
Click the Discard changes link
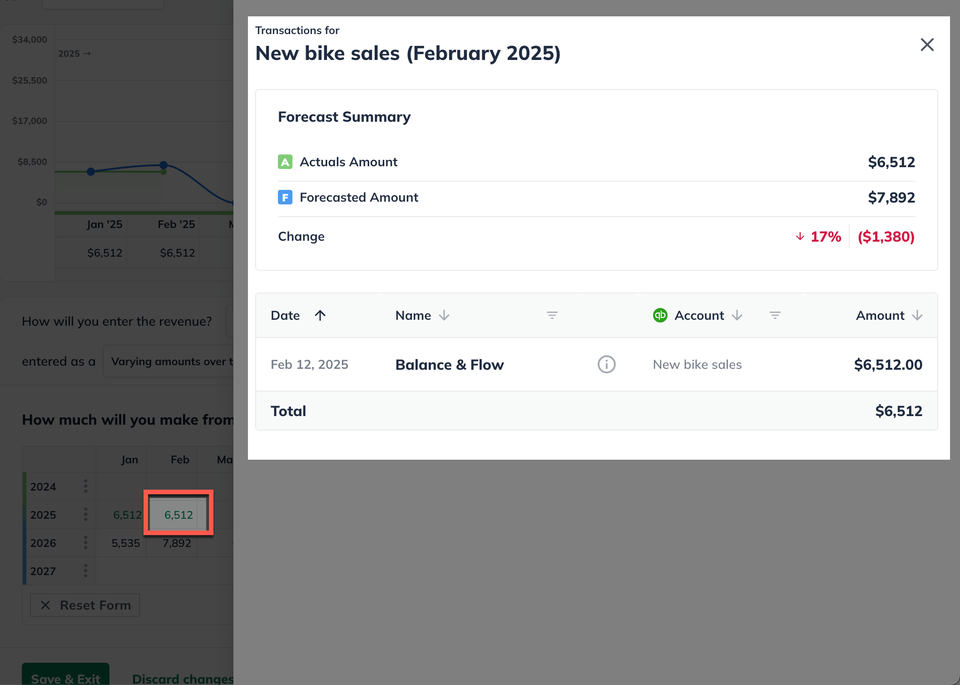coord(182,679)
